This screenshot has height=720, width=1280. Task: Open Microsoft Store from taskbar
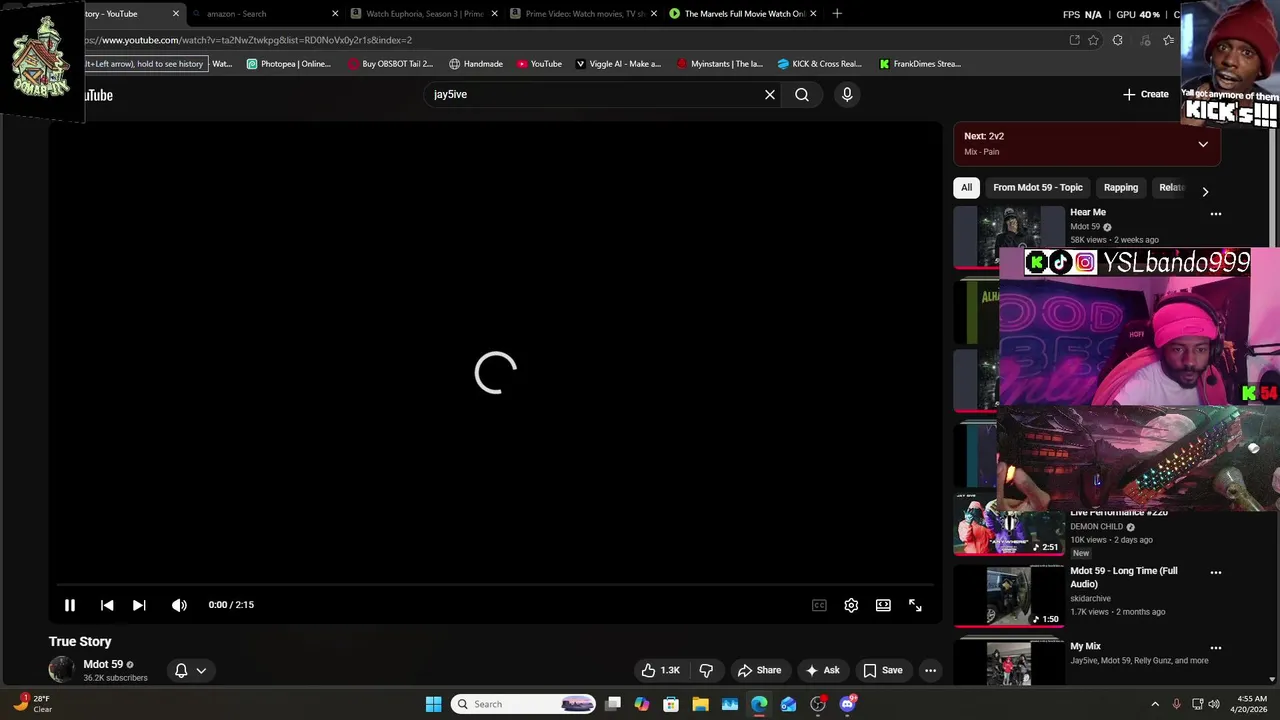[671, 704]
